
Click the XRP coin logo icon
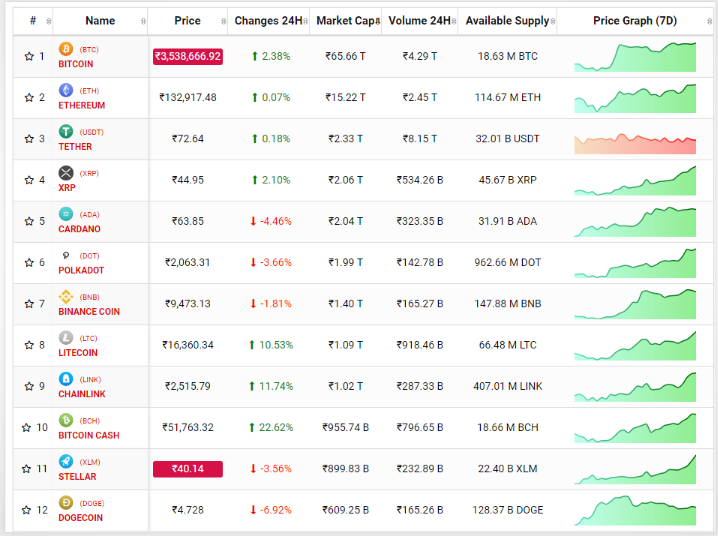[66, 173]
